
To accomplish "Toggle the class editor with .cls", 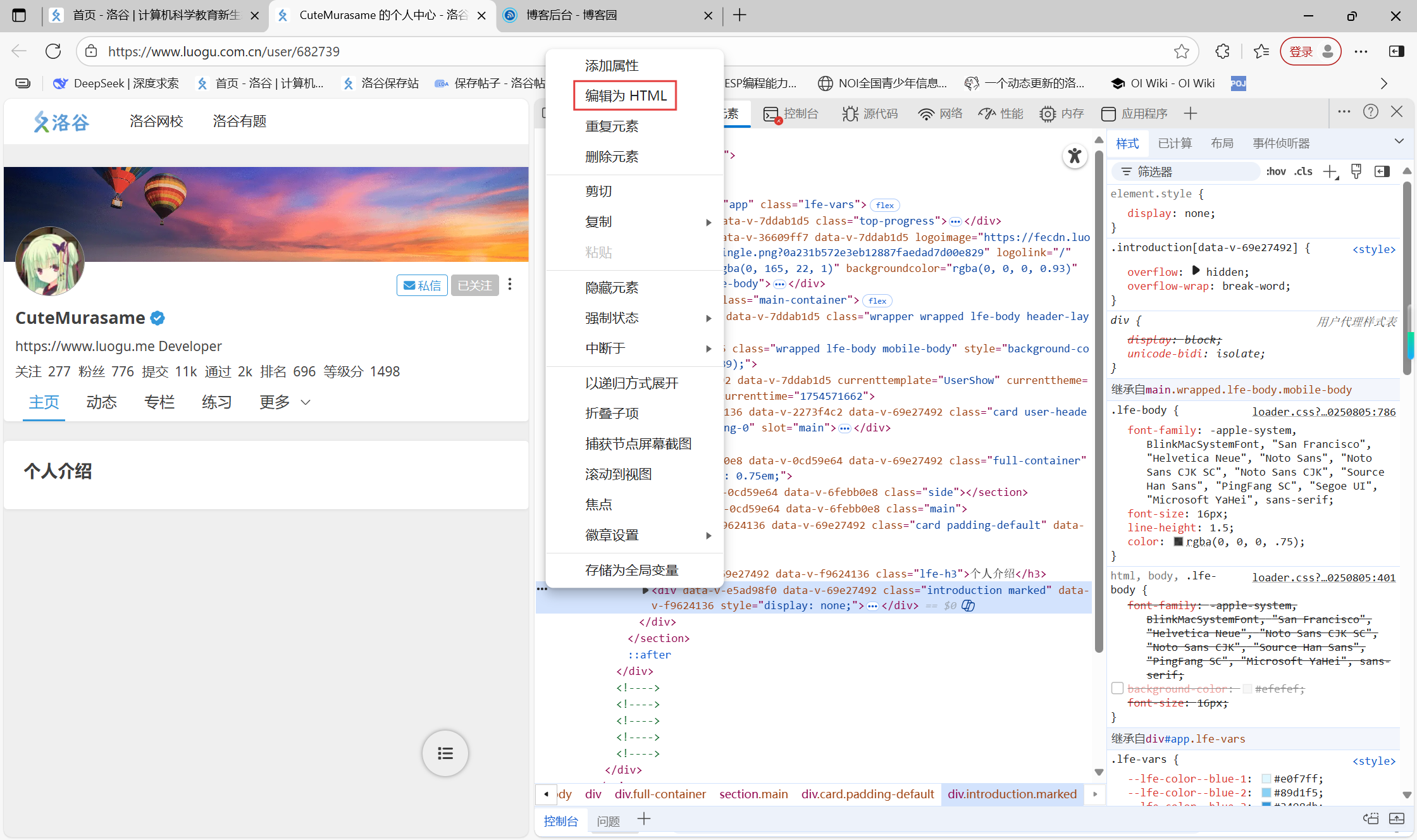I will [1303, 171].
